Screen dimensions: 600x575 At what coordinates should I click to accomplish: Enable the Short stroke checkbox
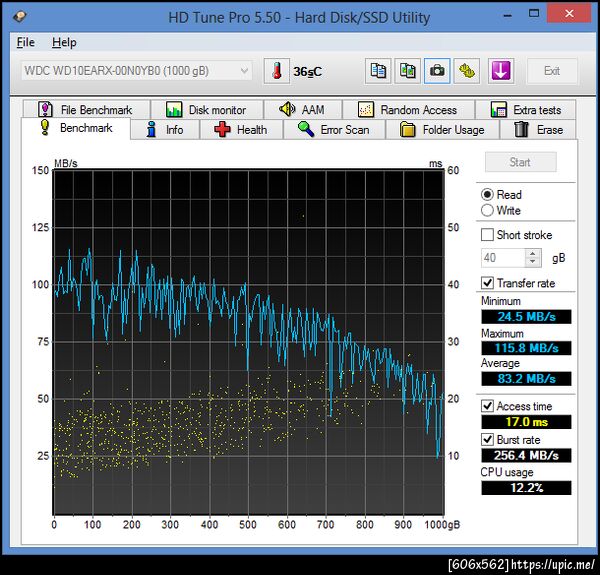click(x=487, y=235)
